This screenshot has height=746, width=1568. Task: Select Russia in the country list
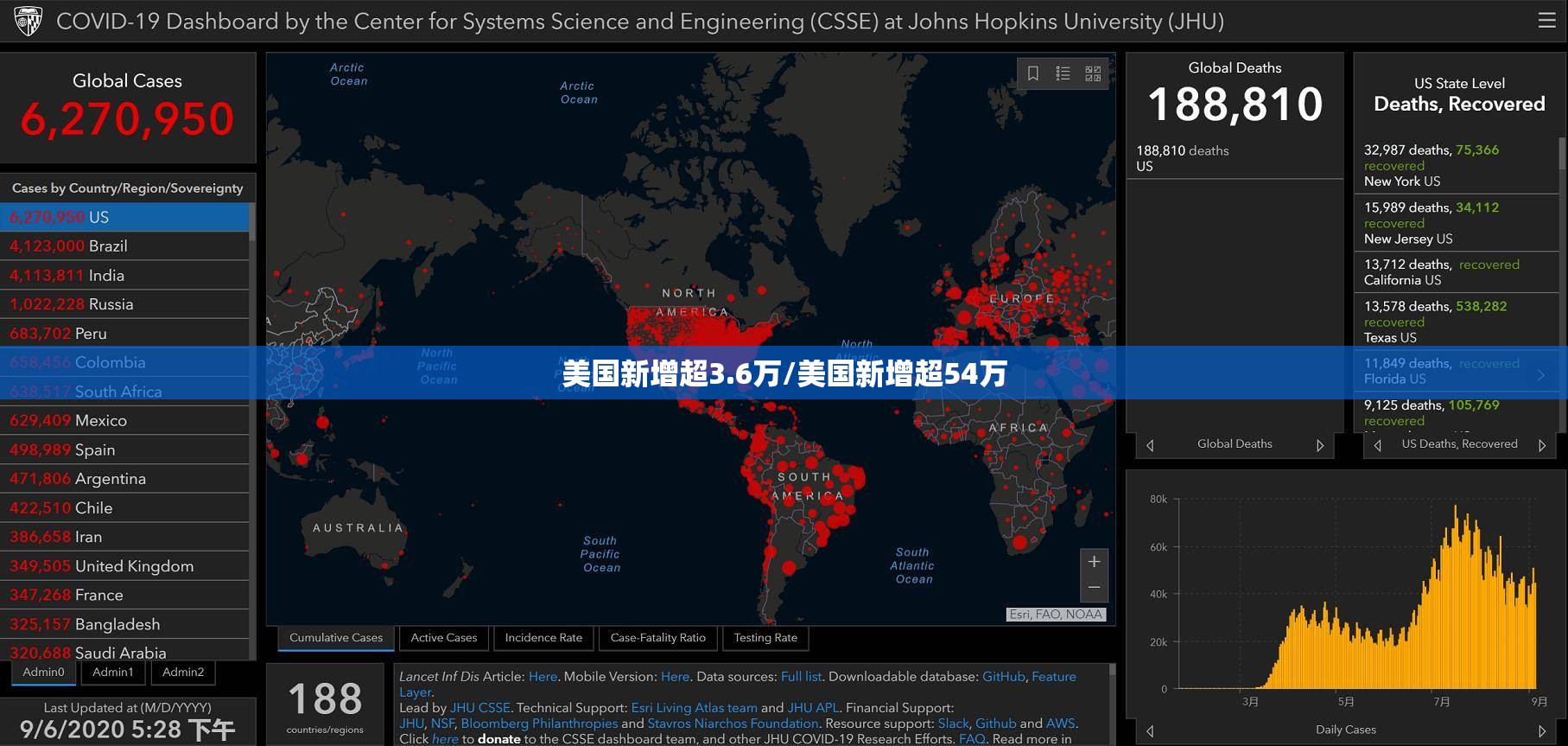(x=124, y=304)
